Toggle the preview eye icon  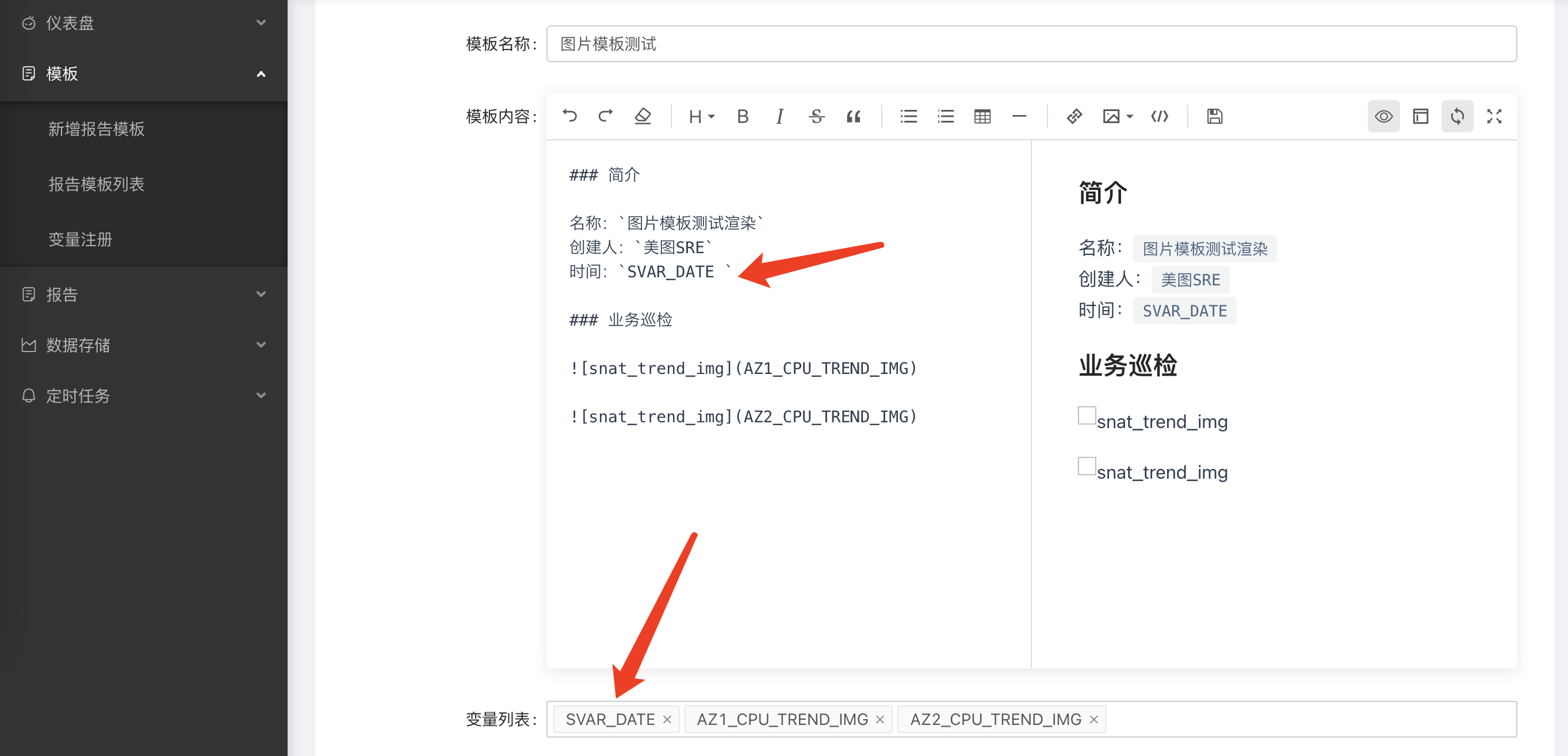(x=1383, y=116)
